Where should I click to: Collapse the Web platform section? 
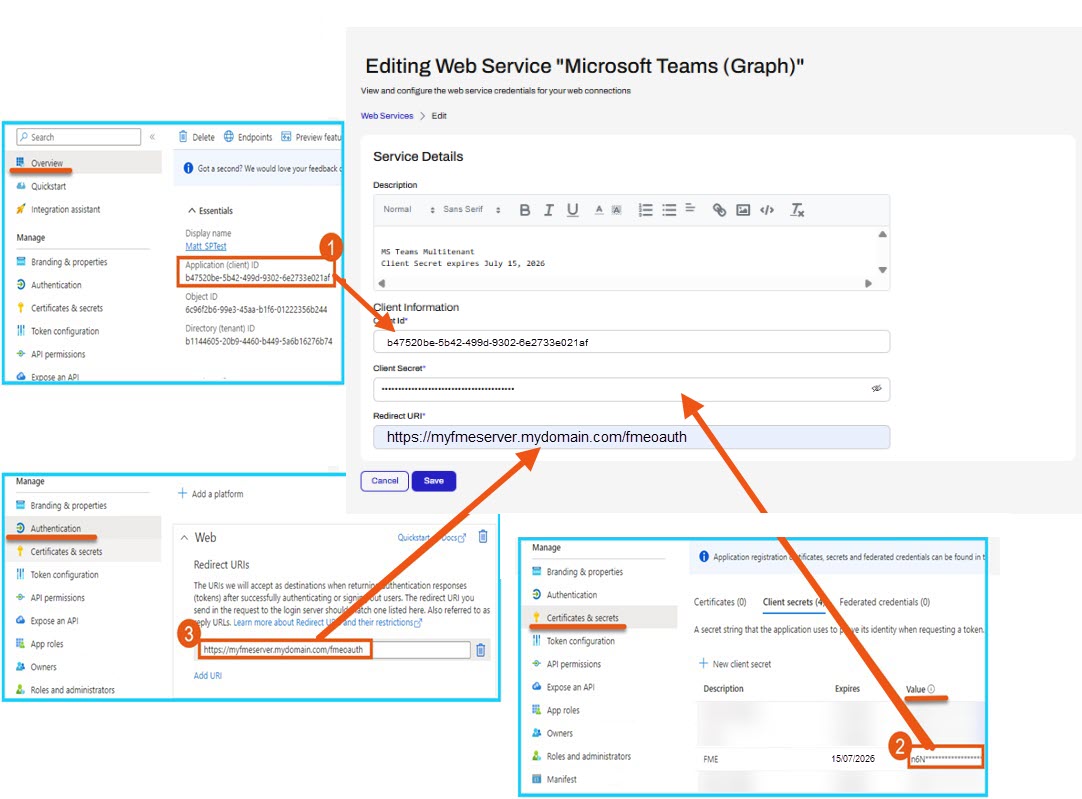tap(184, 537)
